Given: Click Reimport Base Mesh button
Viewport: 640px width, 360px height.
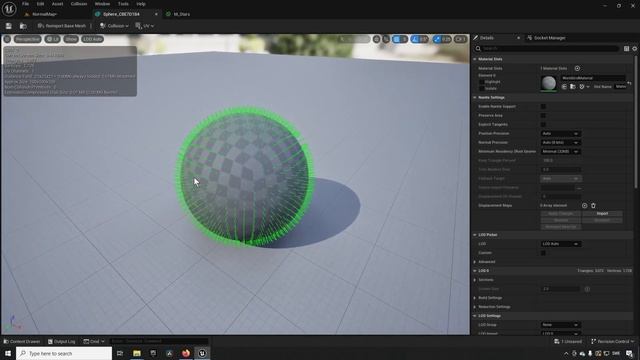Looking at the screenshot, I should pos(62,26).
